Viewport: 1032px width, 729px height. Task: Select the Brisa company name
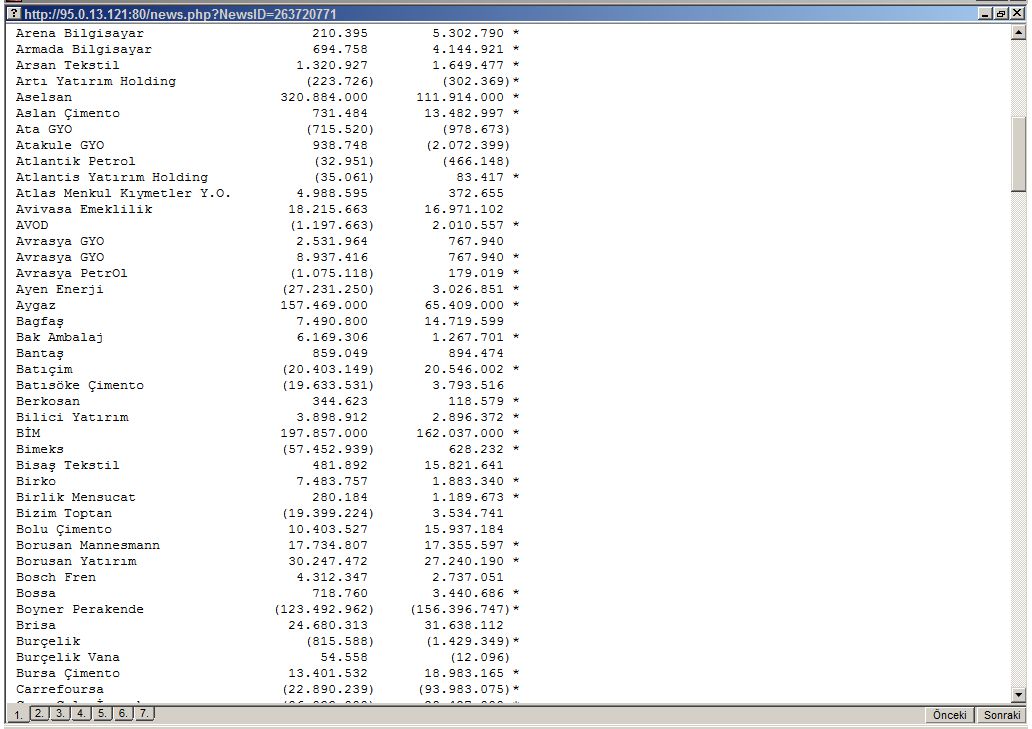point(36,626)
